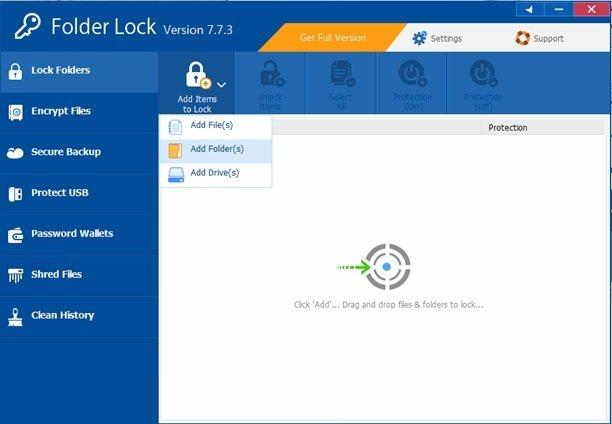Click the 'Drag and drop files & folders' hint text
Image resolution: width=612 pixels, height=424 pixels.
[389, 305]
